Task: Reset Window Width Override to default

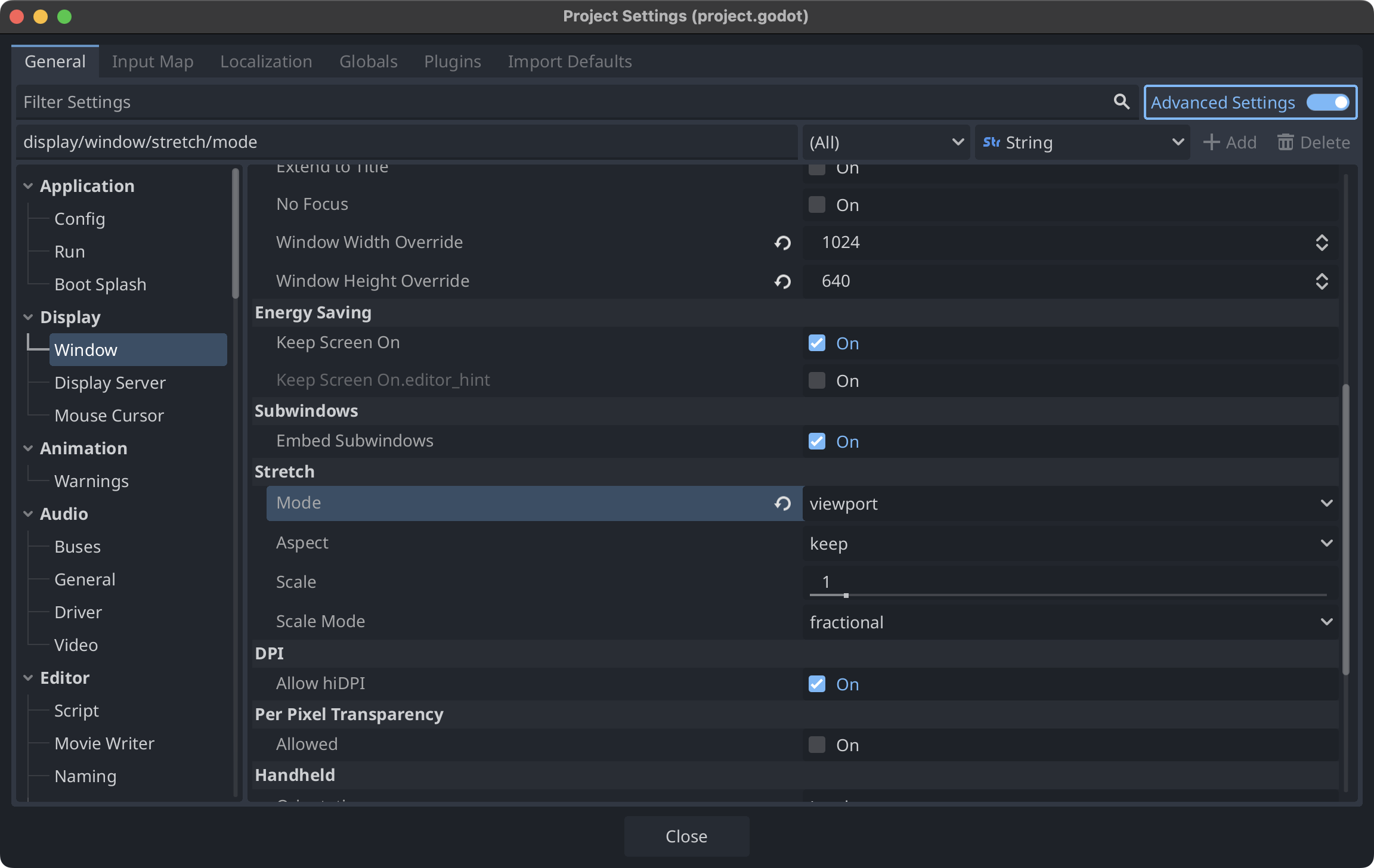Action: click(782, 243)
